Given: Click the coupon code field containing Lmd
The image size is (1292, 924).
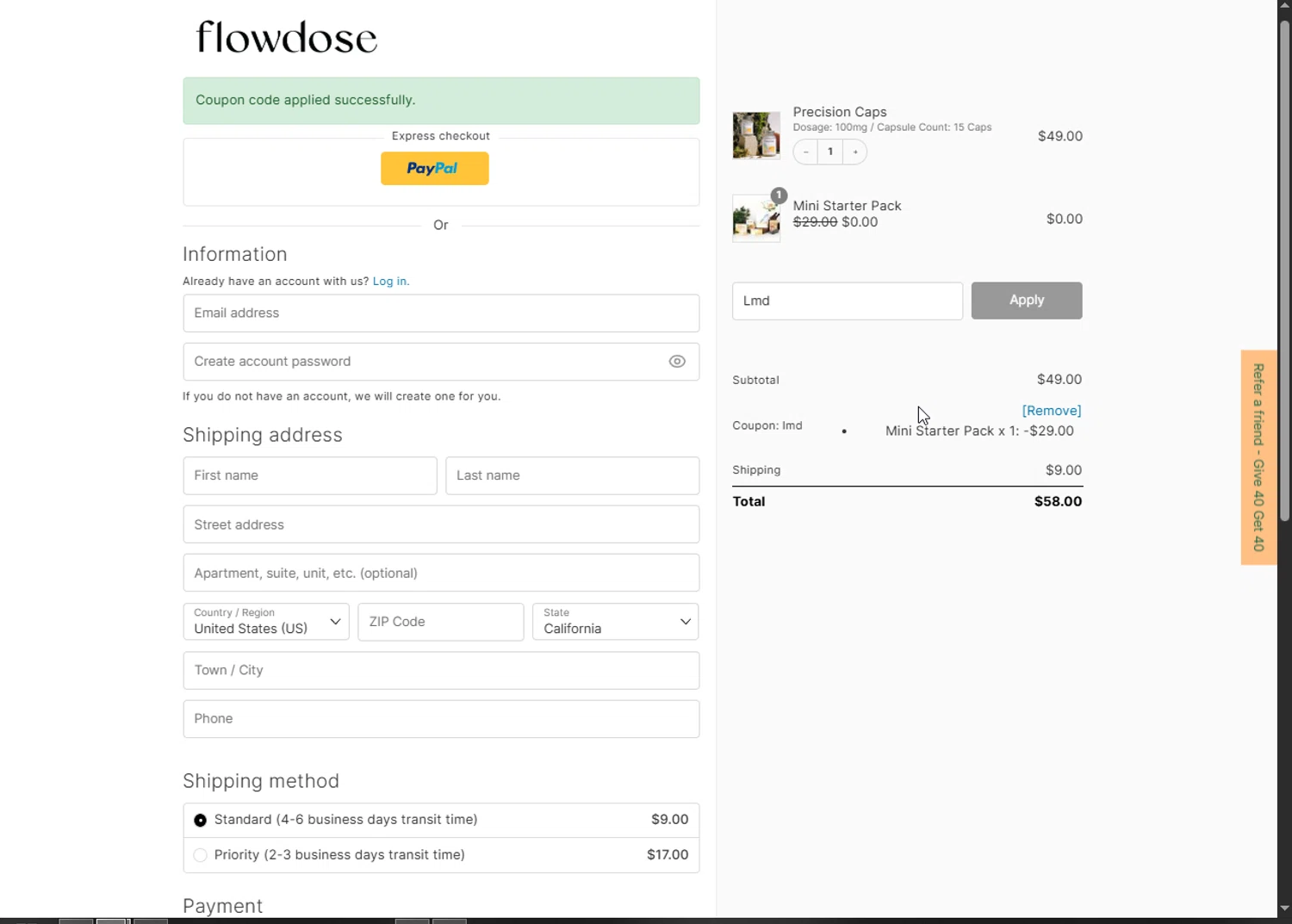Looking at the screenshot, I should pyautogui.click(x=848, y=301).
